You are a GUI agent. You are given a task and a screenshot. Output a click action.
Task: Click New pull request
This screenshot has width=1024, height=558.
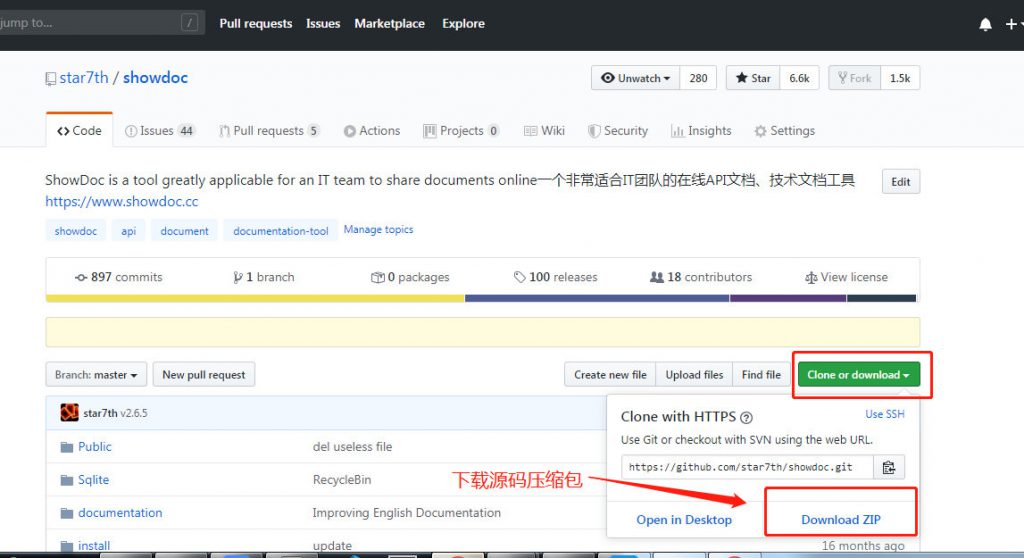(204, 374)
